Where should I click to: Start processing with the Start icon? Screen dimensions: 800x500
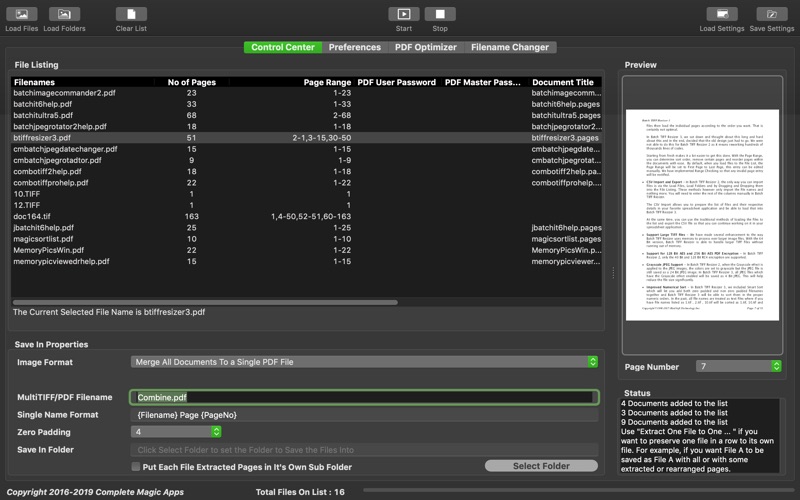click(404, 14)
